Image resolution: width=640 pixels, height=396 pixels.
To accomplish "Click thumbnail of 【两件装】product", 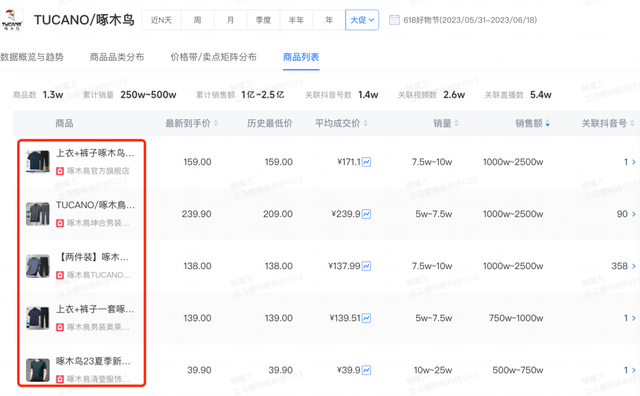I will 38,266.
